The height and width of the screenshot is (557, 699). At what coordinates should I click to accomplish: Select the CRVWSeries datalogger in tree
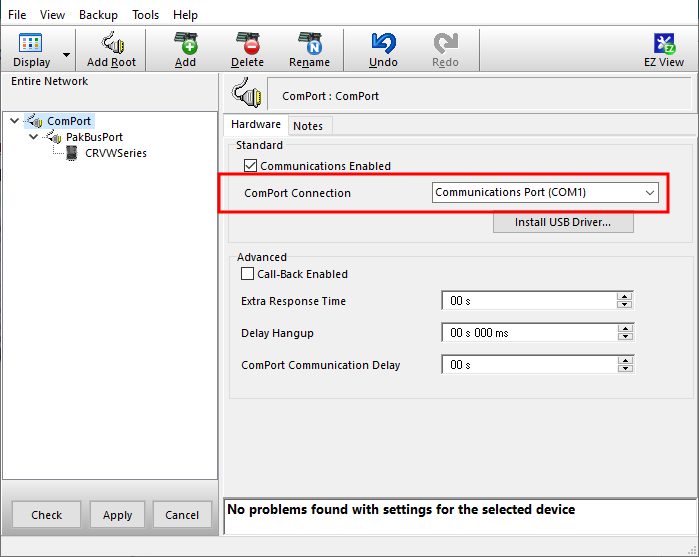pos(115,153)
